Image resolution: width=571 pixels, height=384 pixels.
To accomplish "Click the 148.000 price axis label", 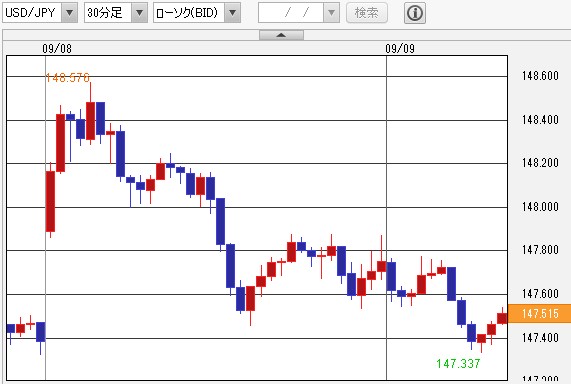I will pyautogui.click(x=540, y=207).
